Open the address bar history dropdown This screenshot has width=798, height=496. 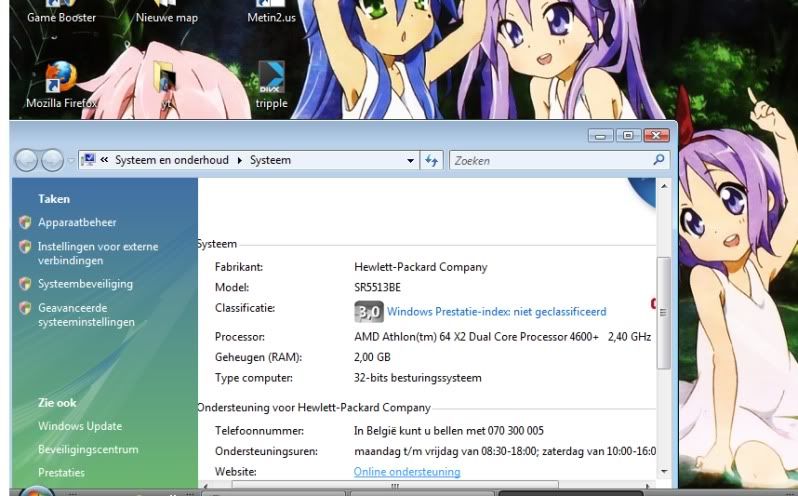click(x=410, y=161)
